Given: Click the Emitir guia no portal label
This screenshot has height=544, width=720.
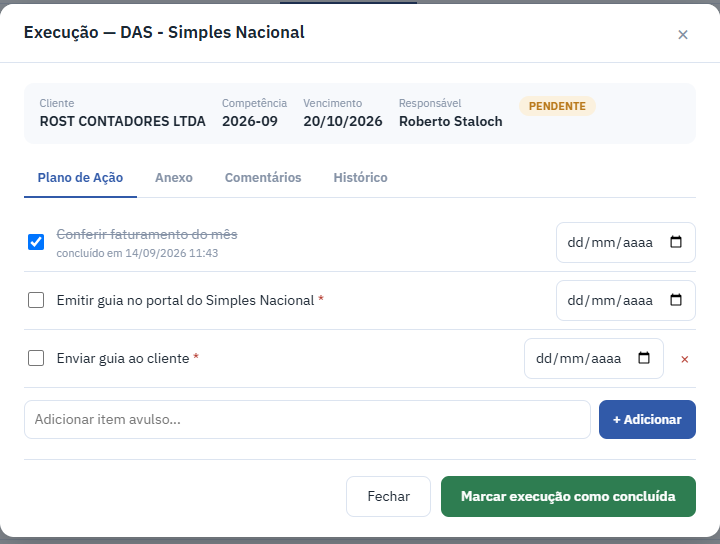Looking at the screenshot, I should pos(186,300).
